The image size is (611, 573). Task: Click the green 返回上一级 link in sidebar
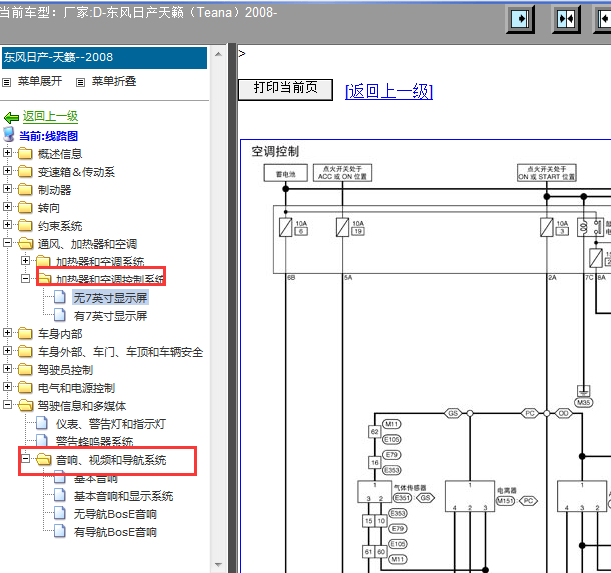(x=50, y=116)
